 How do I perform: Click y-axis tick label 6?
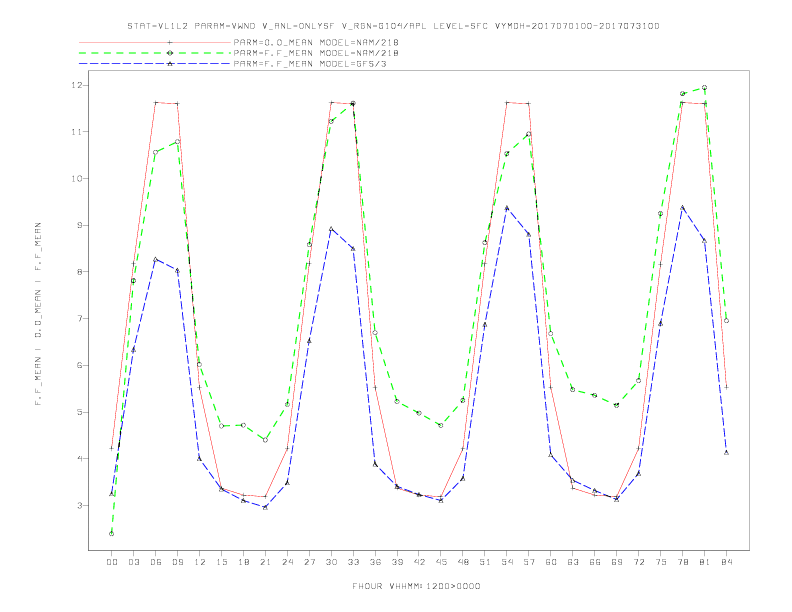point(78,365)
